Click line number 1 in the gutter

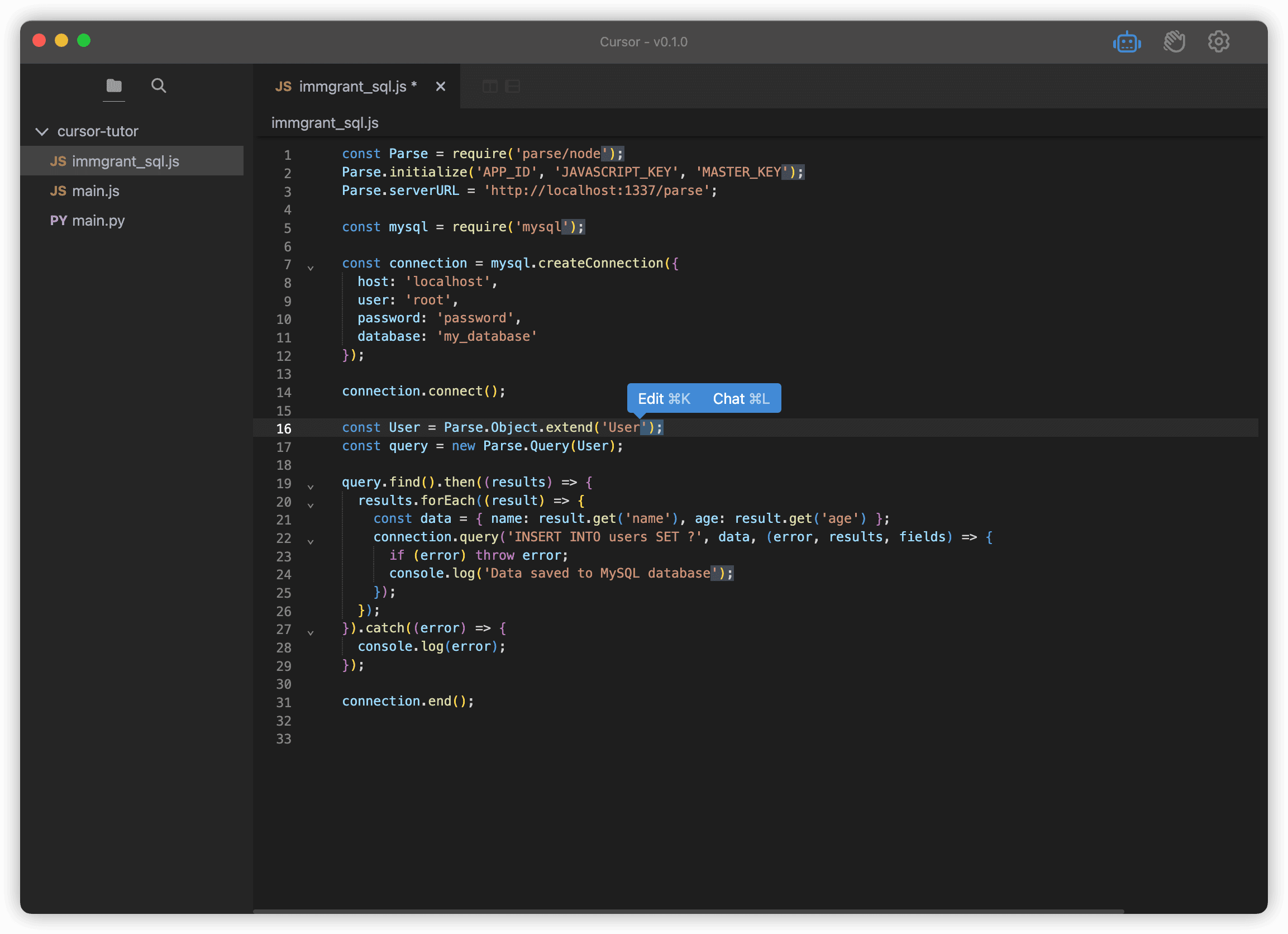pyautogui.click(x=287, y=155)
